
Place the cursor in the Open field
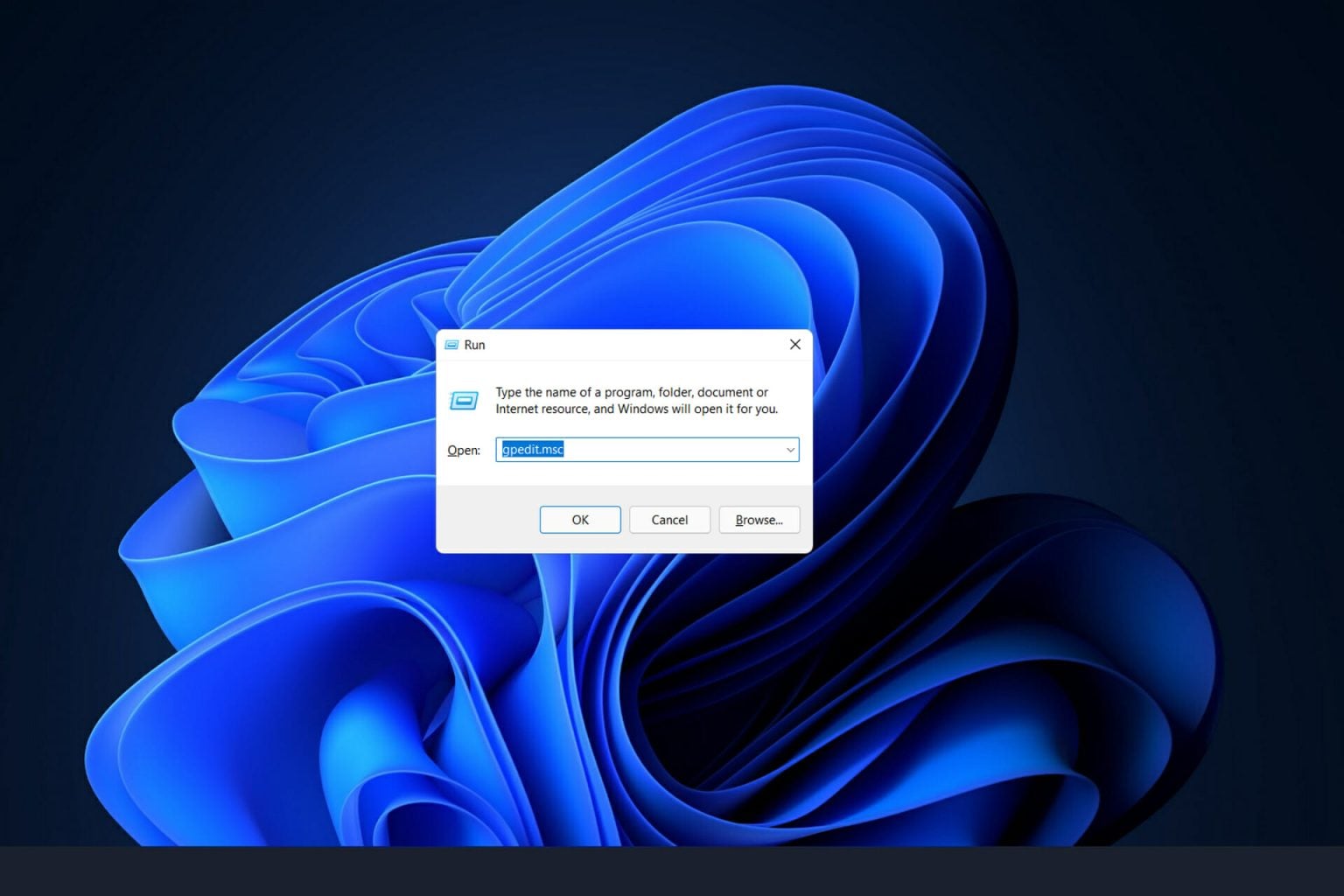point(647,449)
